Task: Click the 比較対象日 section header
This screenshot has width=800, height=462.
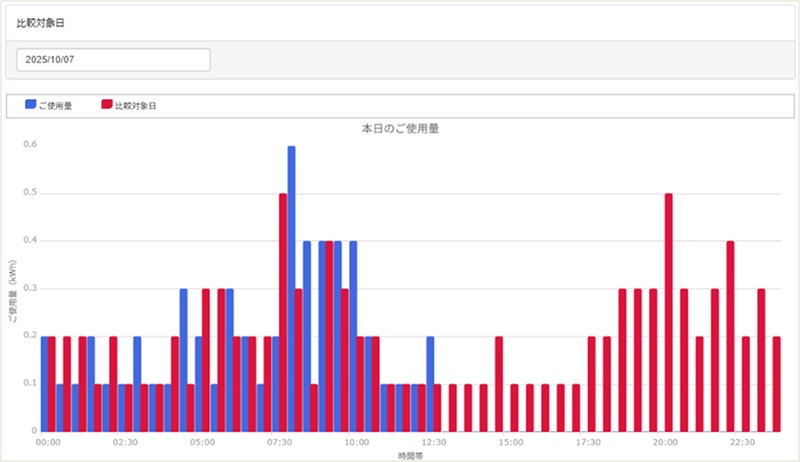Action: pos(37,22)
